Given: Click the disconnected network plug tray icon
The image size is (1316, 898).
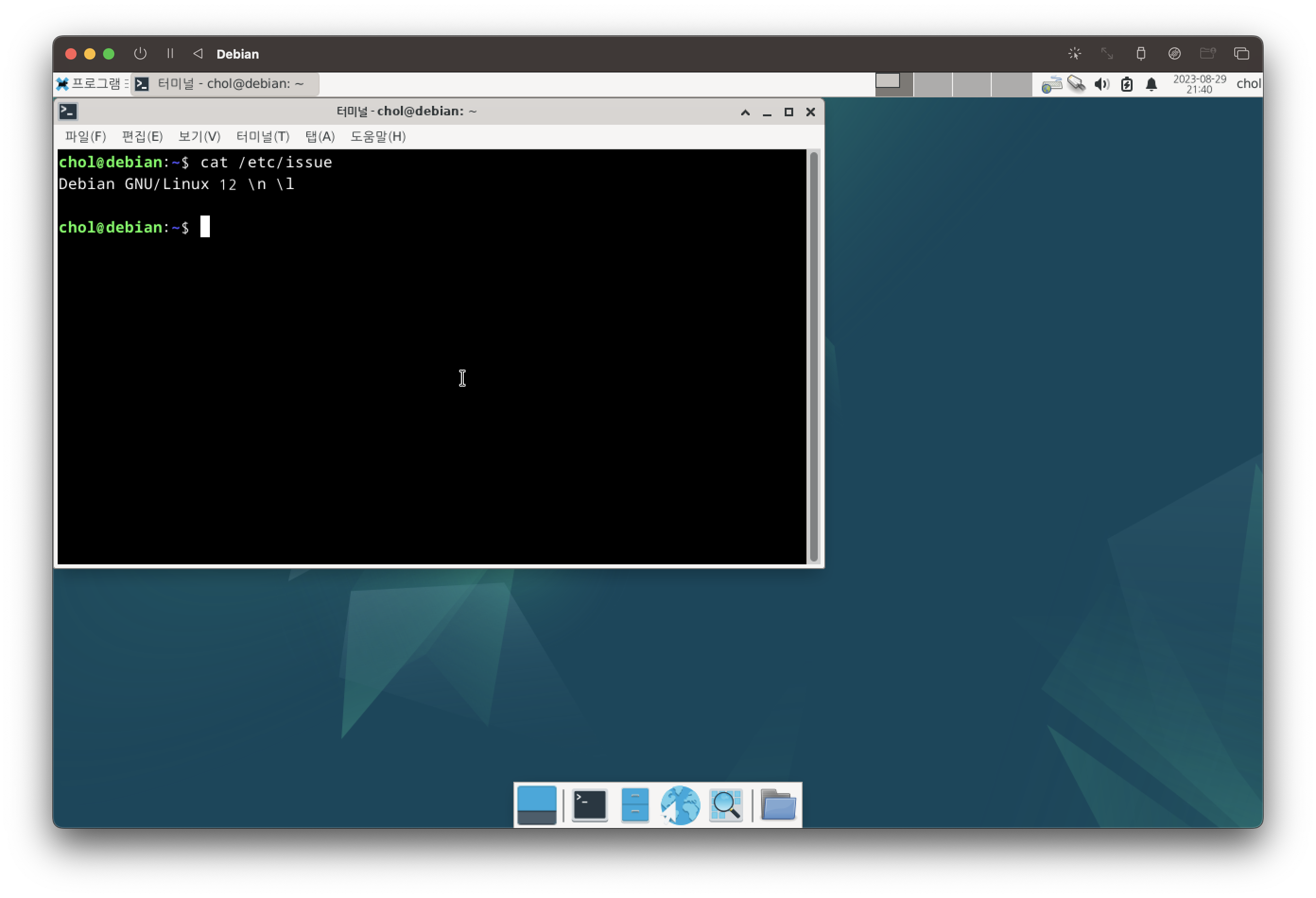Looking at the screenshot, I should [x=1076, y=84].
